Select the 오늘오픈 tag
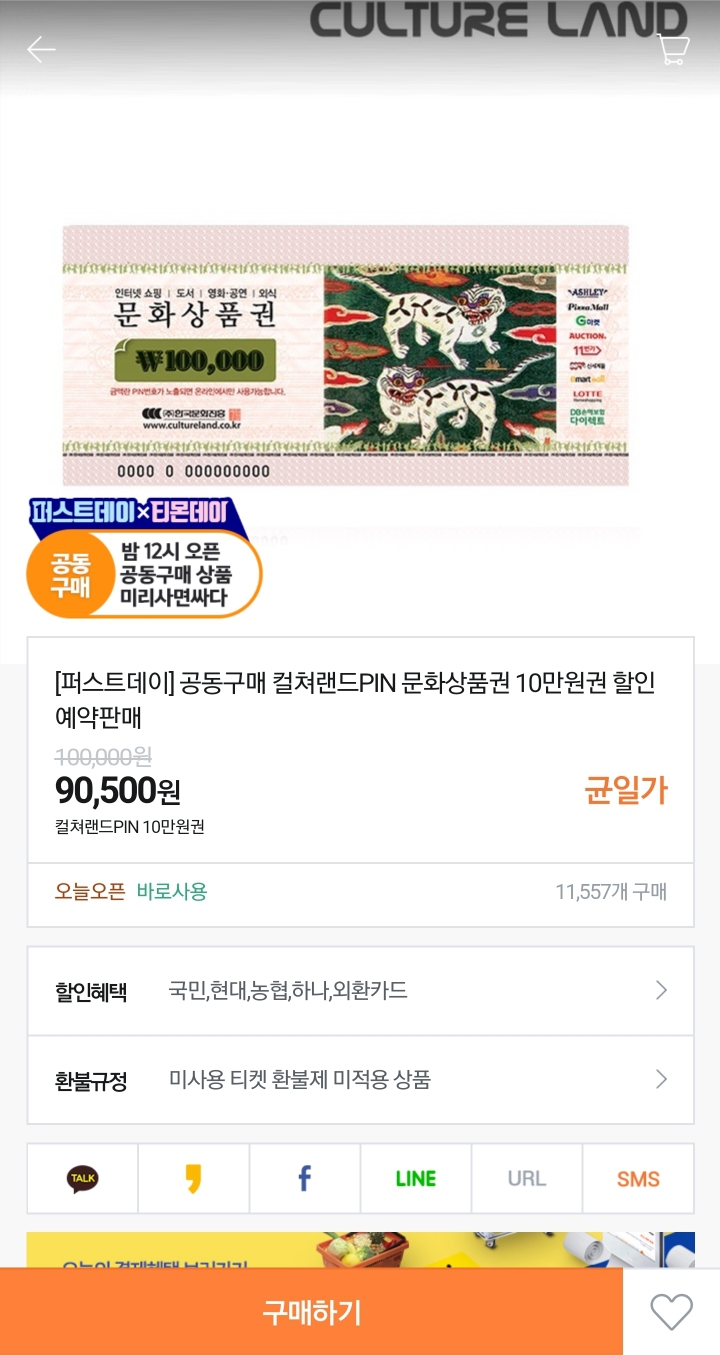Image resolution: width=720 pixels, height=1355 pixels. (90, 892)
